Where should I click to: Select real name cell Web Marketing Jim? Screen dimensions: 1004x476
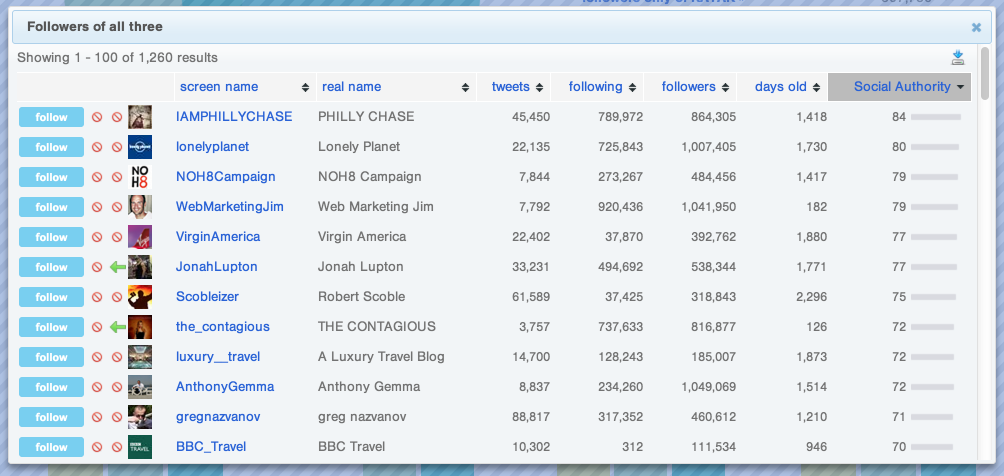pos(375,207)
